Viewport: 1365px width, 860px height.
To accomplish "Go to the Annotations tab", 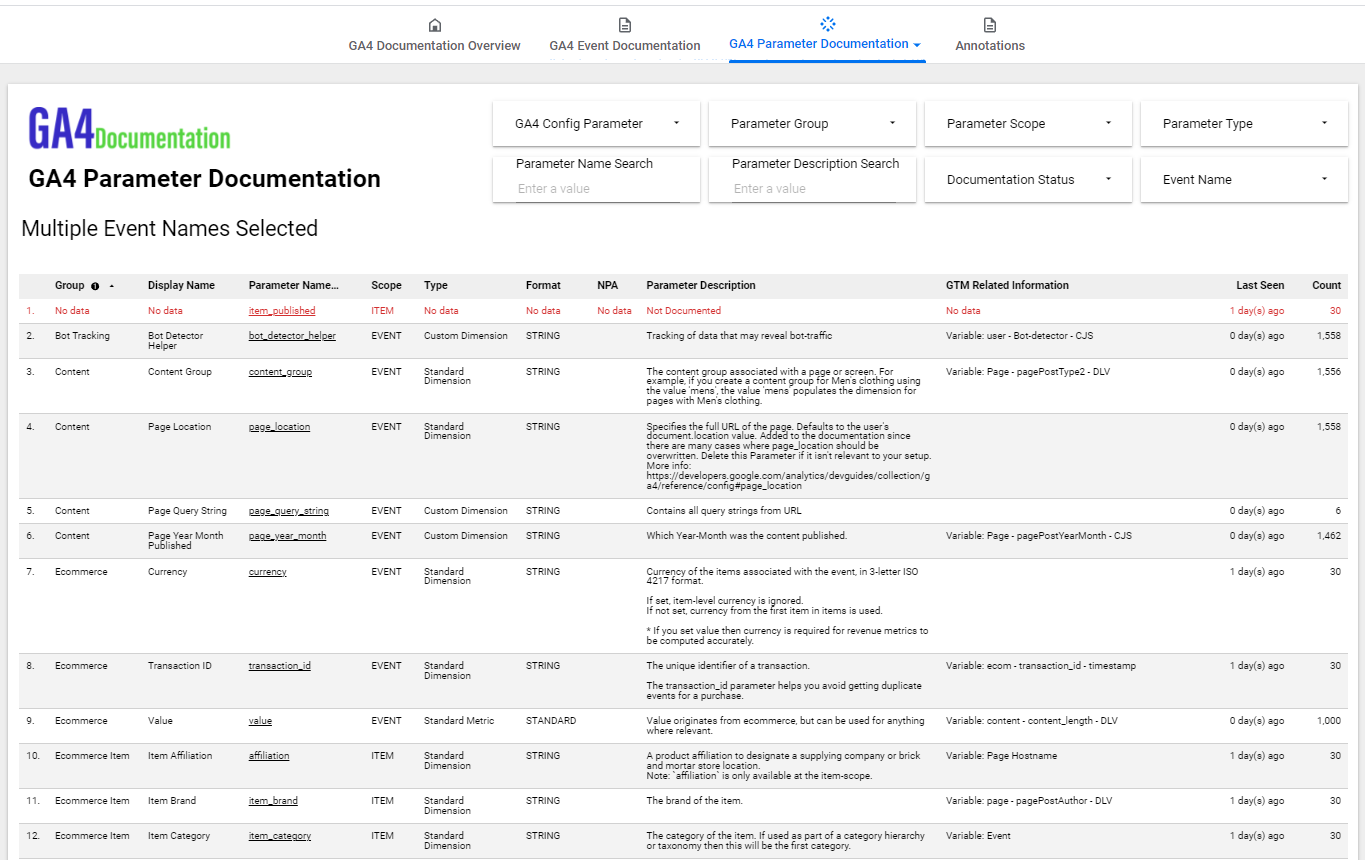I will [990, 46].
